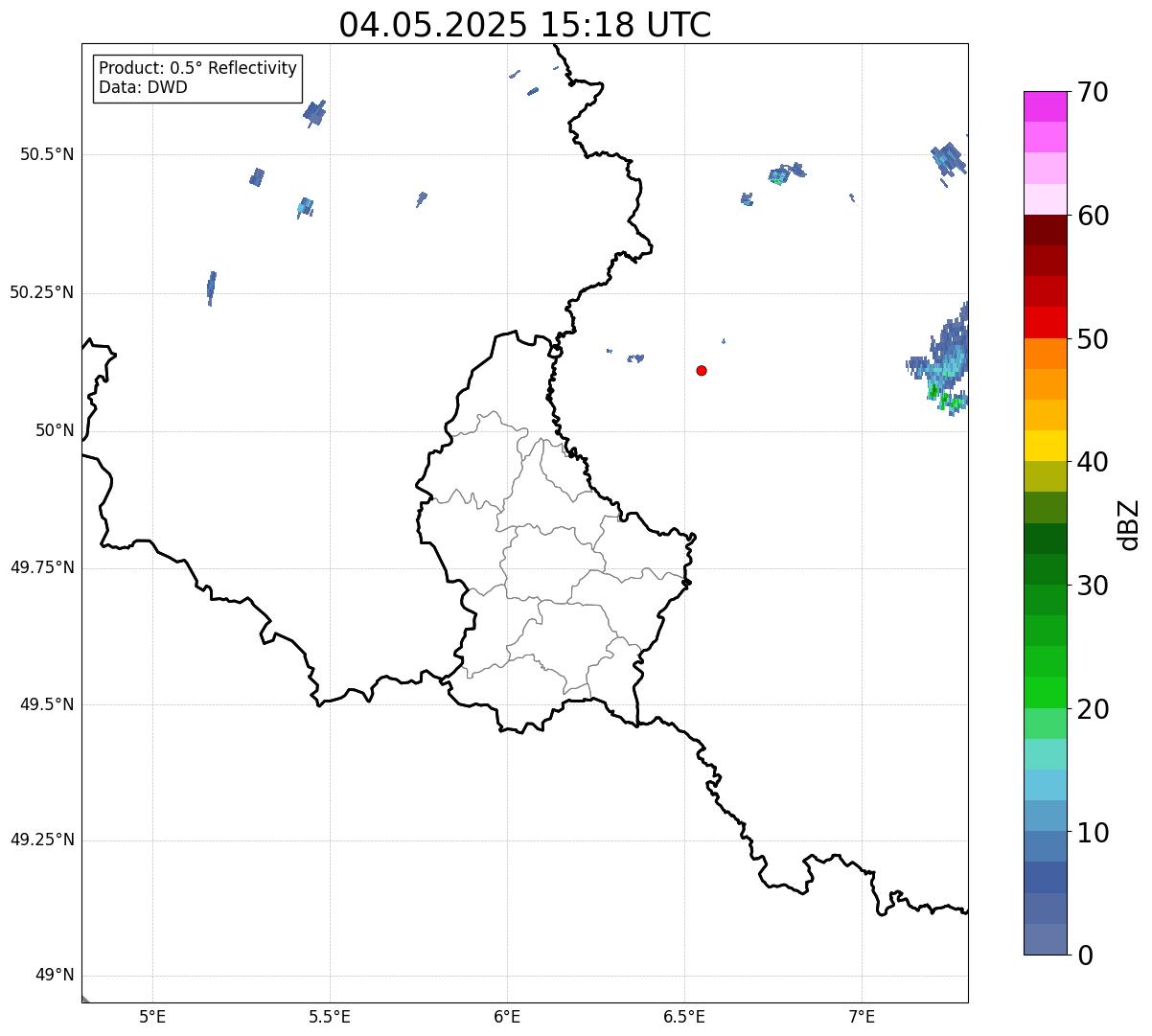The width and height of the screenshot is (1152, 1036).
Task: Click the Data: DWD label
Action: point(143,87)
